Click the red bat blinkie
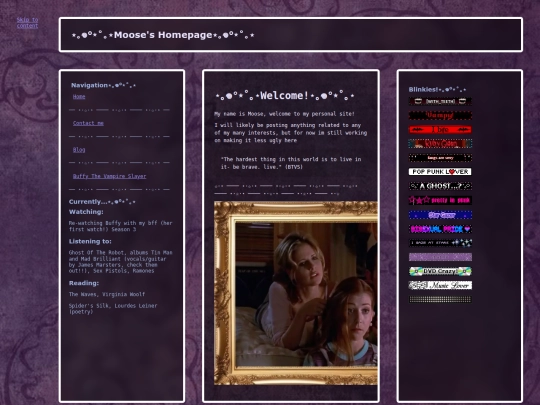The image size is (540, 405). tap(440, 129)
